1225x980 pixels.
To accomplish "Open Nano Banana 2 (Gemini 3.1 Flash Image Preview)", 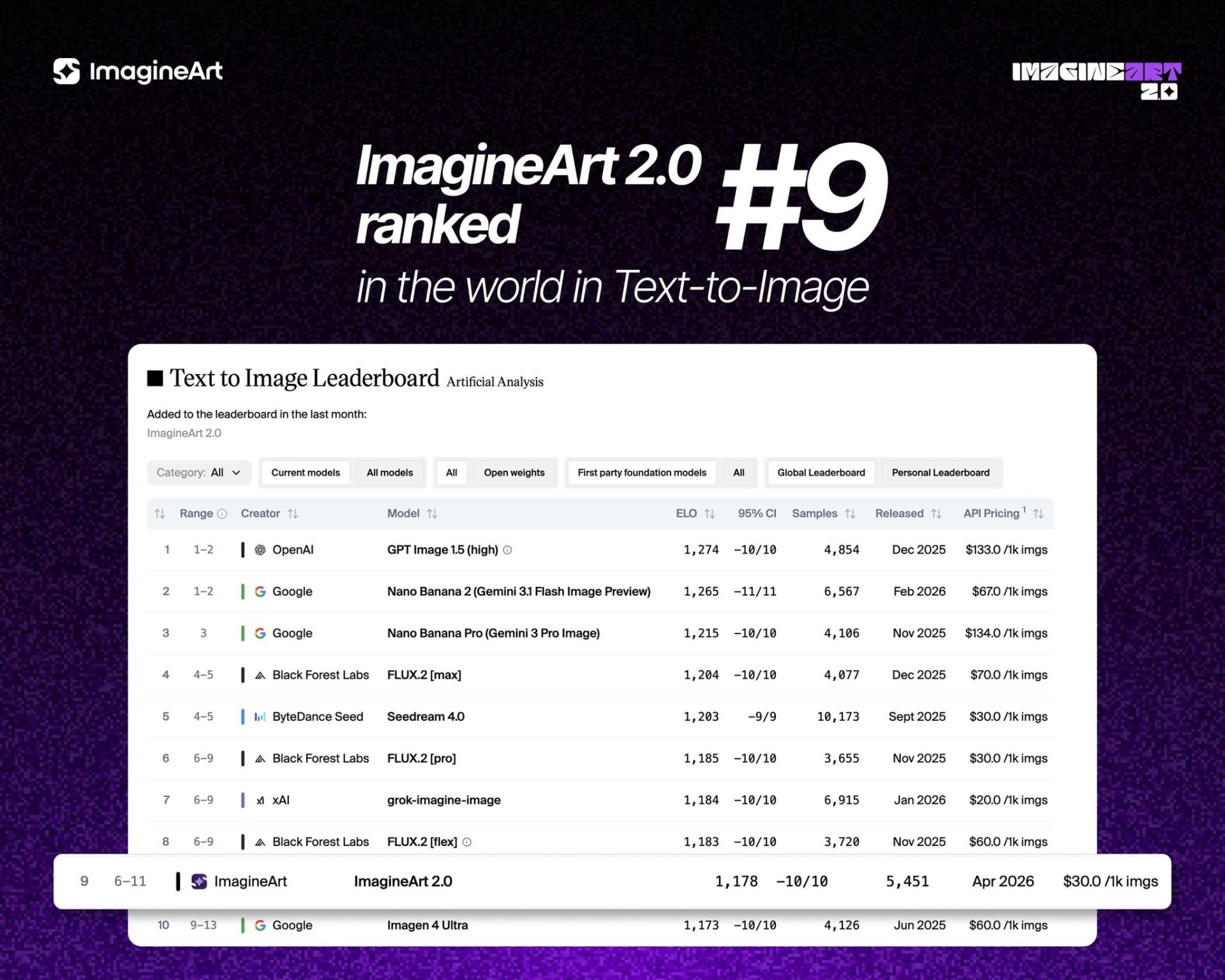I will click(519, 591).
